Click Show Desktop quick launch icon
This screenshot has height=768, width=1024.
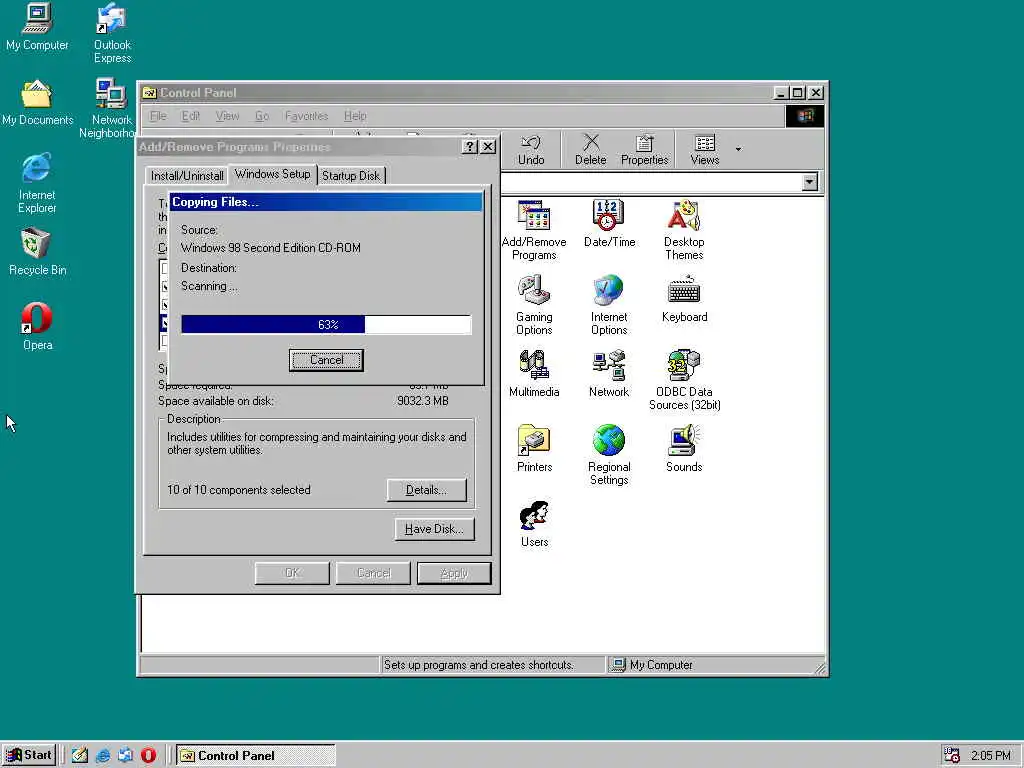coord(80,755)
